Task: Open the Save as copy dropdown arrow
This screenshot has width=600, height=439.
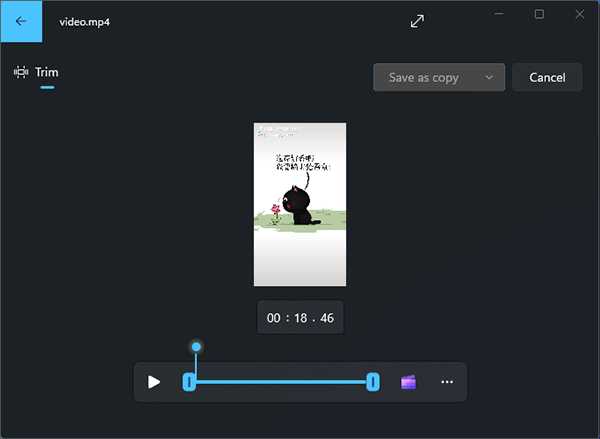Action: click(489, 78)
